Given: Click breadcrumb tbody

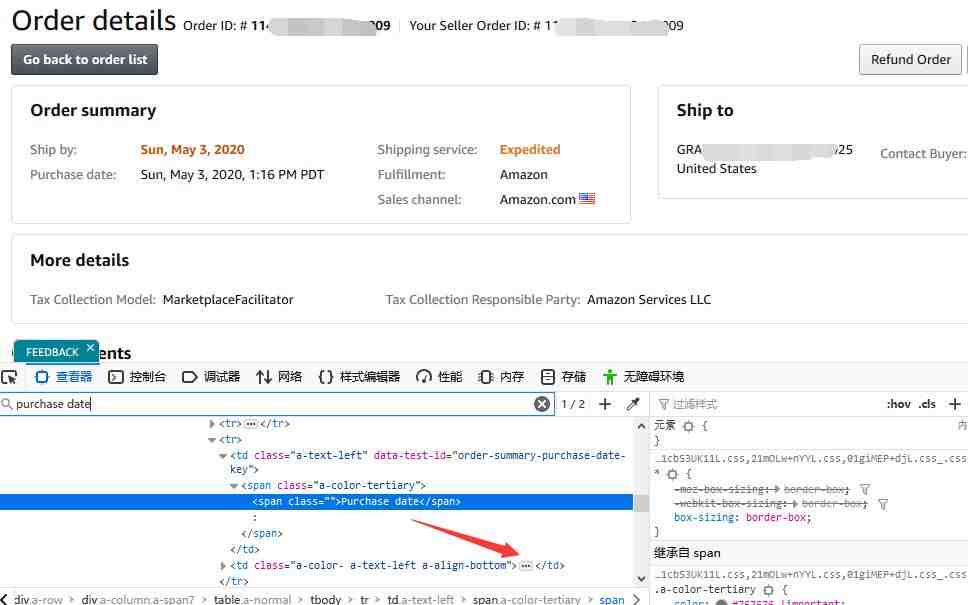Looking at the screenshot, I should coord(325,599).
